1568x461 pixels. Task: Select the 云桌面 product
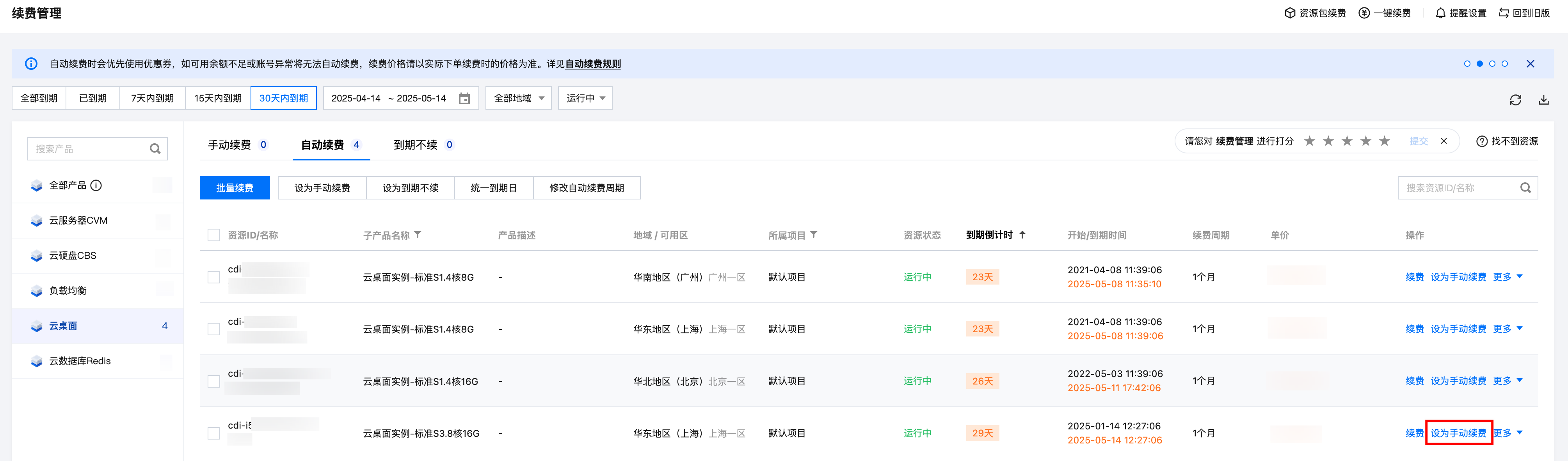coord(98,326)
